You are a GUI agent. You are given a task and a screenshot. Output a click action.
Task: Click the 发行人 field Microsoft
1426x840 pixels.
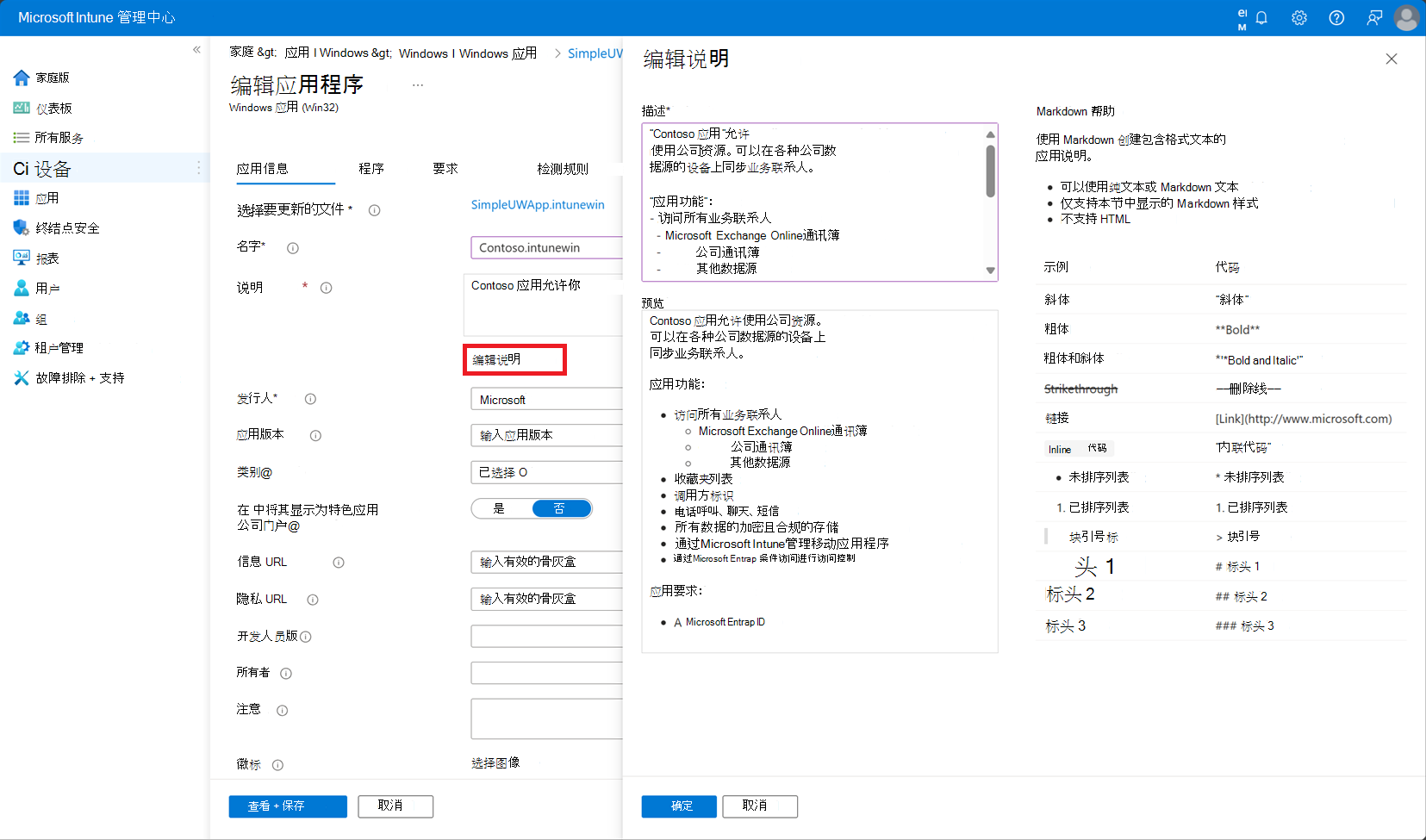coord(546,400)
